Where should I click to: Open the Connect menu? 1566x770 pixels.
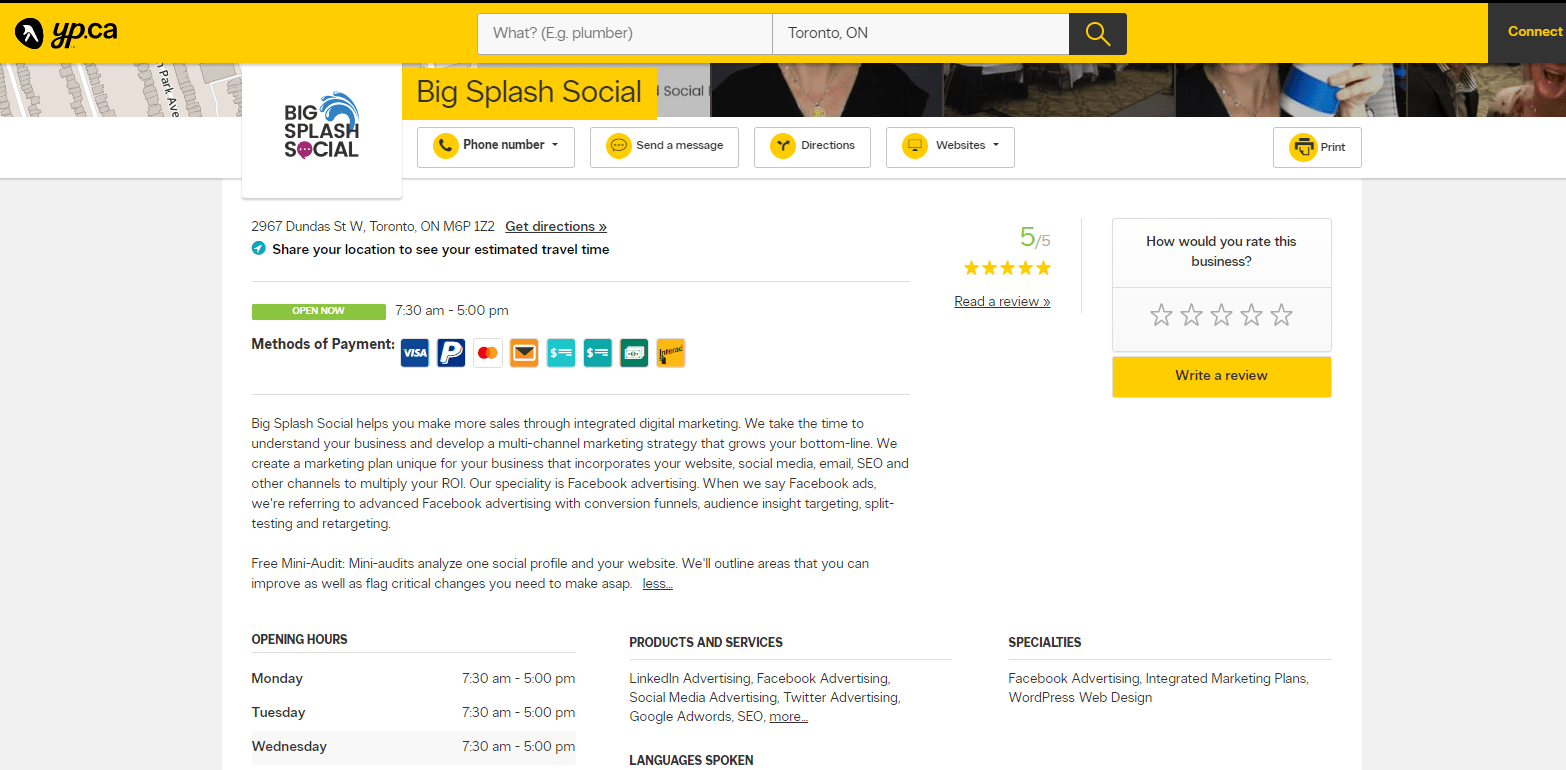click(1527, 32)
